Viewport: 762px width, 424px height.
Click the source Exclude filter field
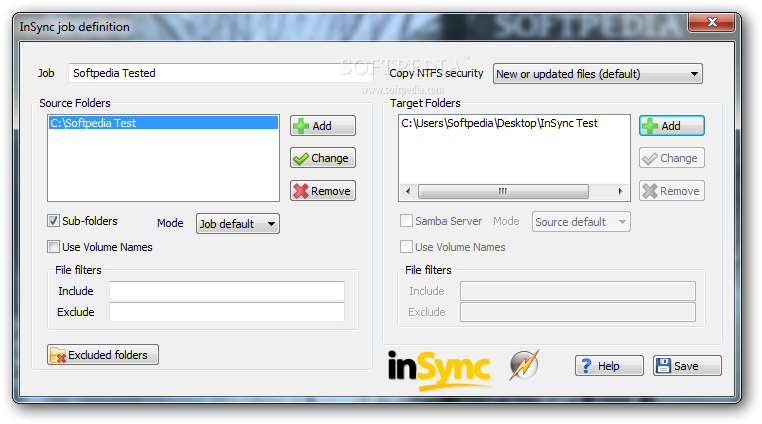coord(227,312)
